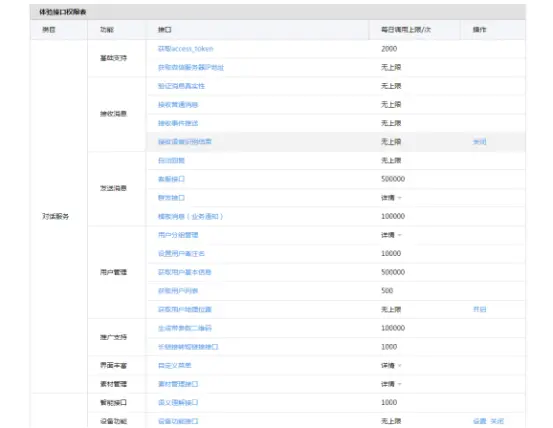This screenshot has height=428, width=553.
Task: Open the 长链接转短链接接口 link
Action: 188,347
